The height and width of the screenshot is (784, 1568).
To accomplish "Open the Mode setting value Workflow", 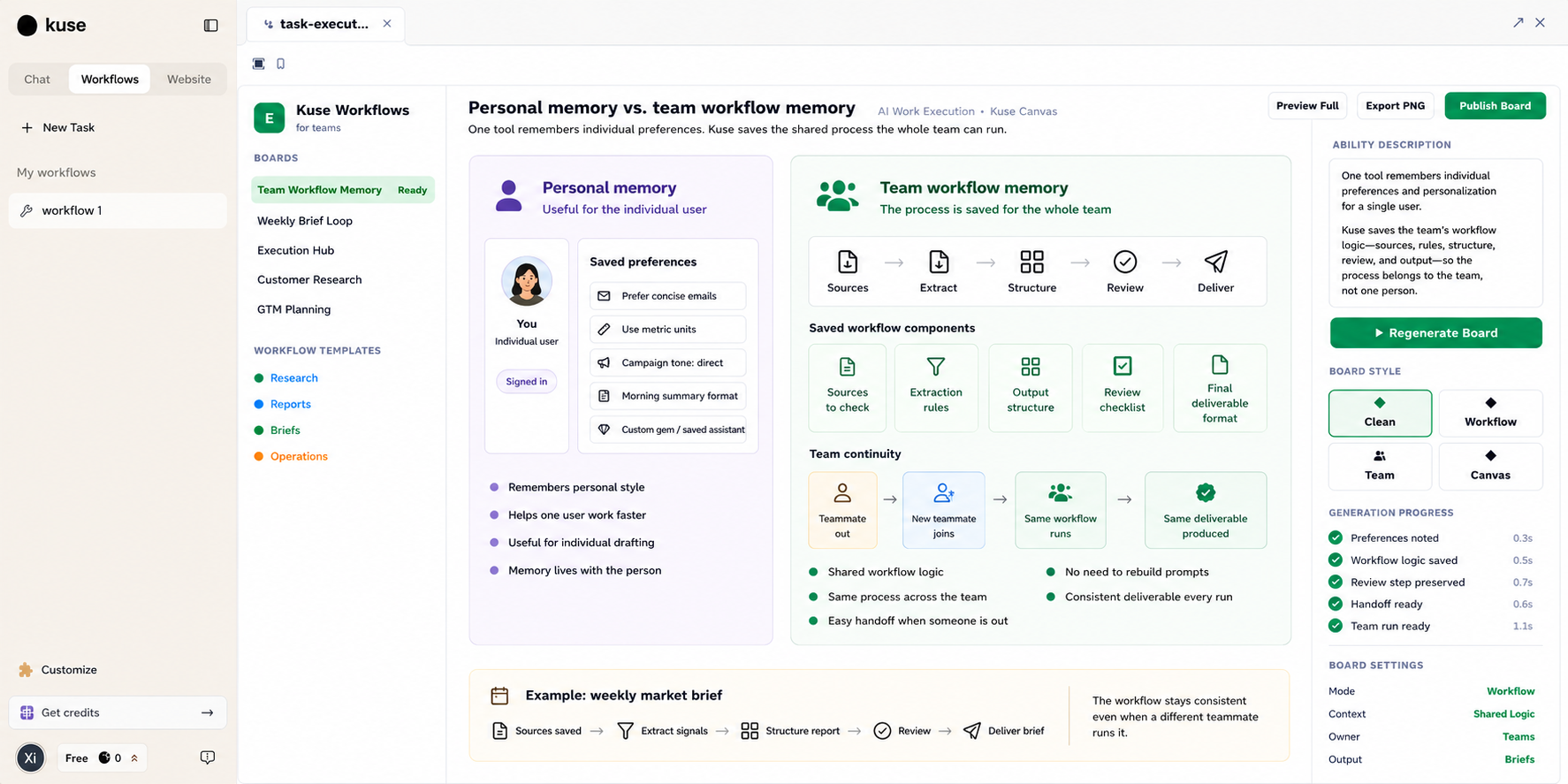I will pos(1511,691).
